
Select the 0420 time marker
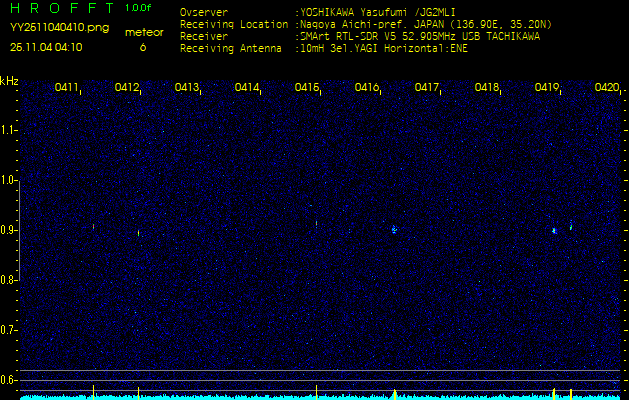tap(606, 88)
